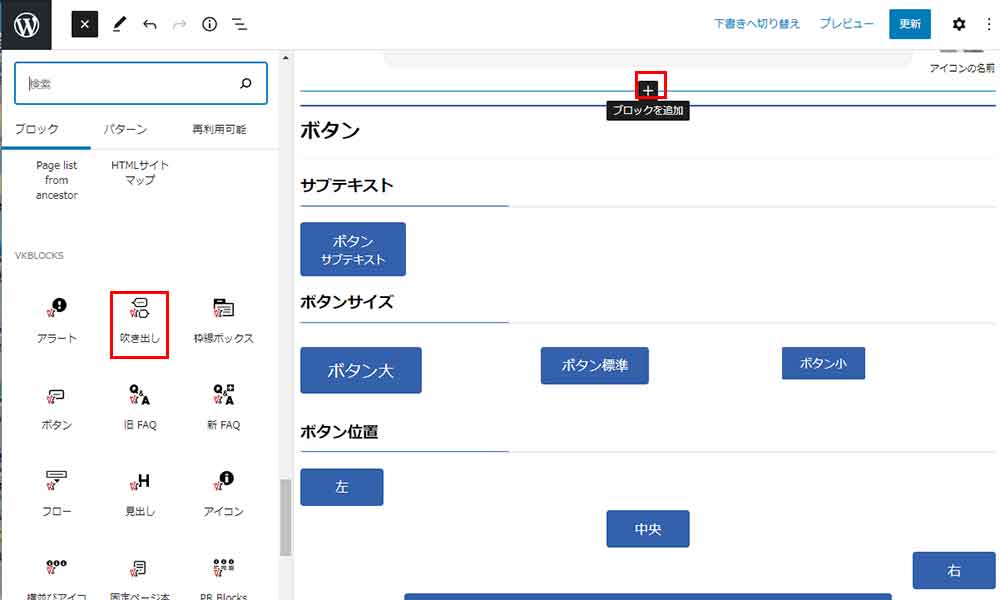The width and height of the screenshot is (1000, 600).
Task: Insert the 吹き出し balloon block
Action: (x=140, y=322)
